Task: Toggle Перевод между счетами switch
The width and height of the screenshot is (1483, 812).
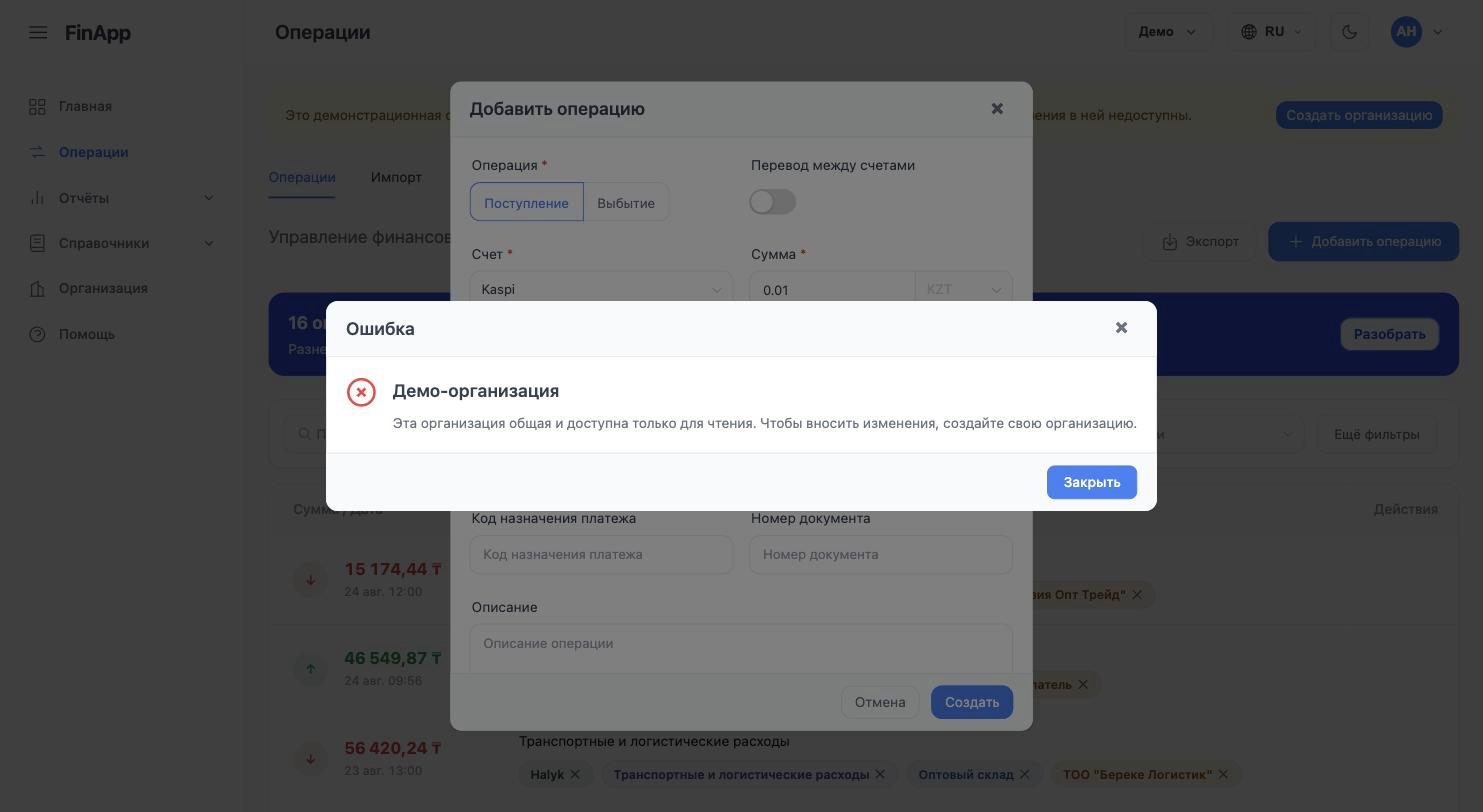Action: [x=772, y=202]
